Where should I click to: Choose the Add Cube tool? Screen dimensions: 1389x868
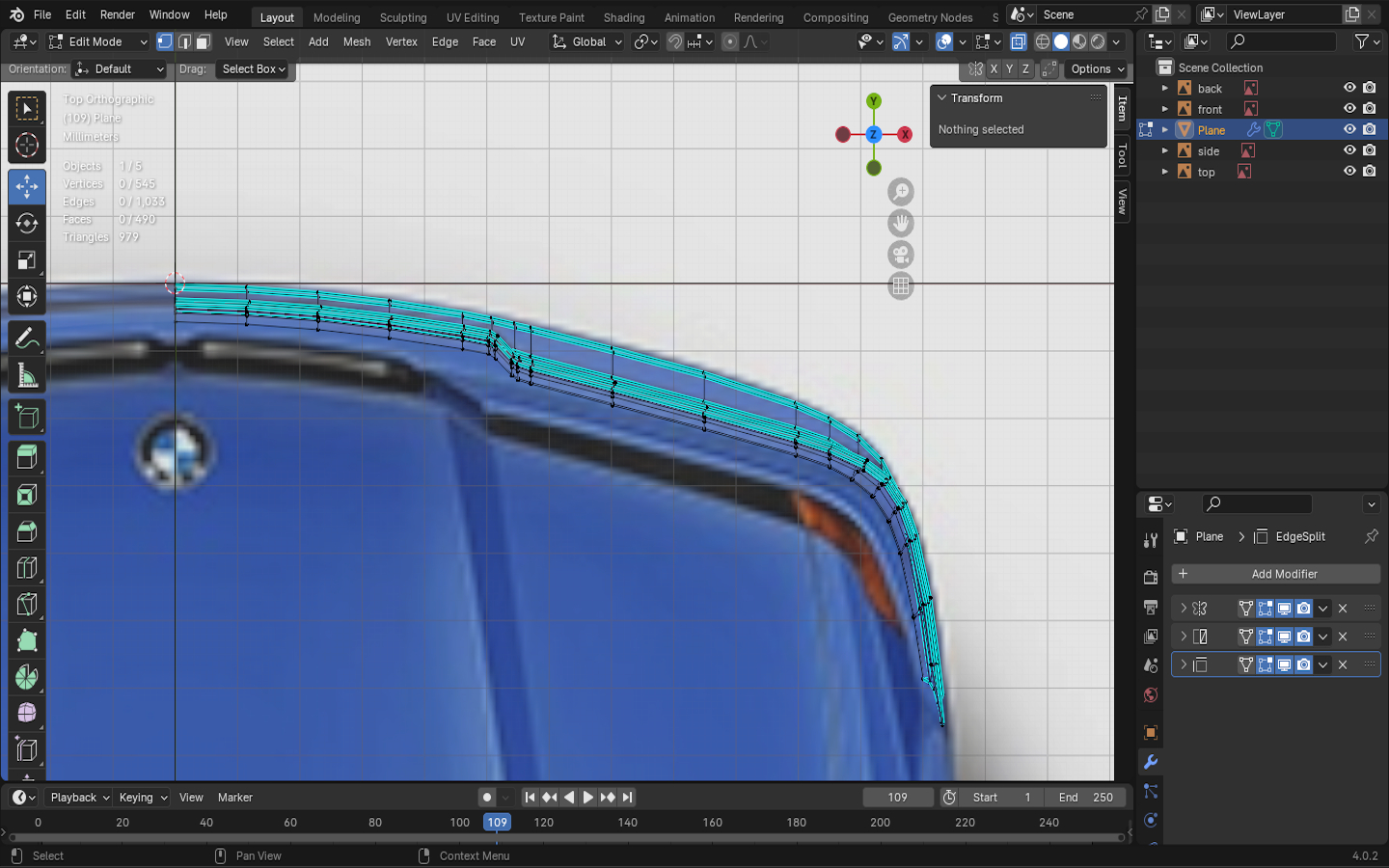27,417
